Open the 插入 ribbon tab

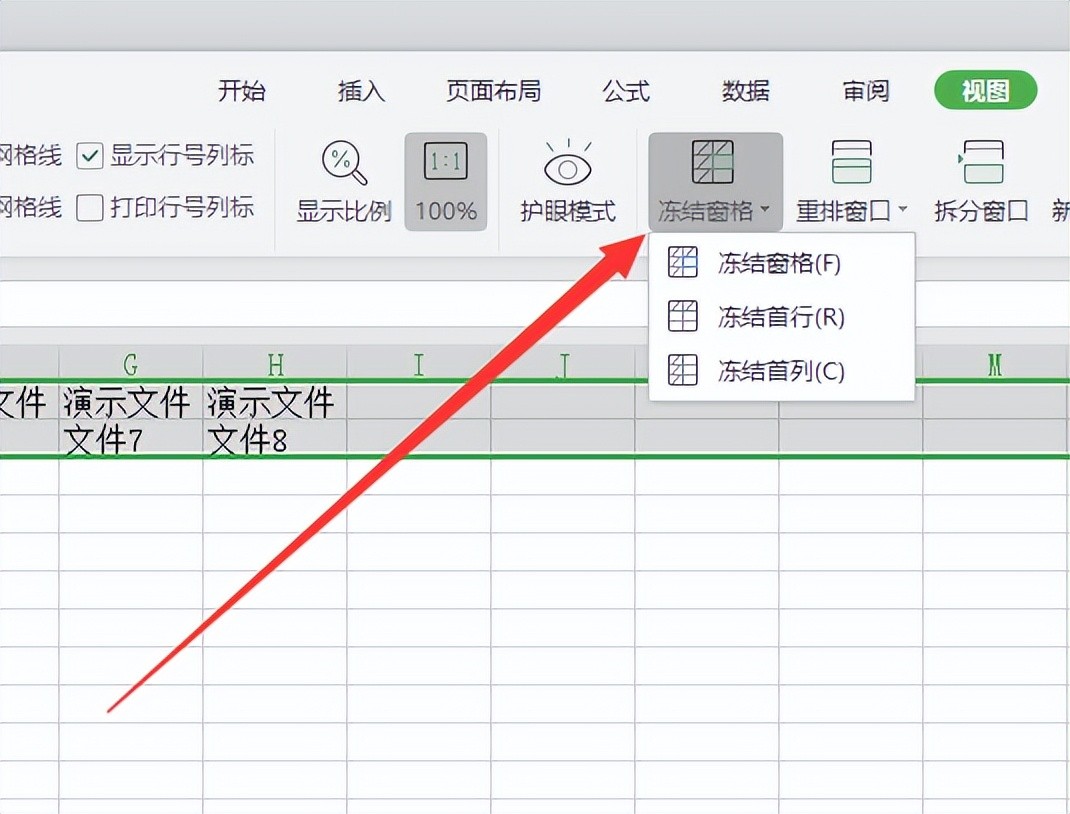tap(361, 92)
